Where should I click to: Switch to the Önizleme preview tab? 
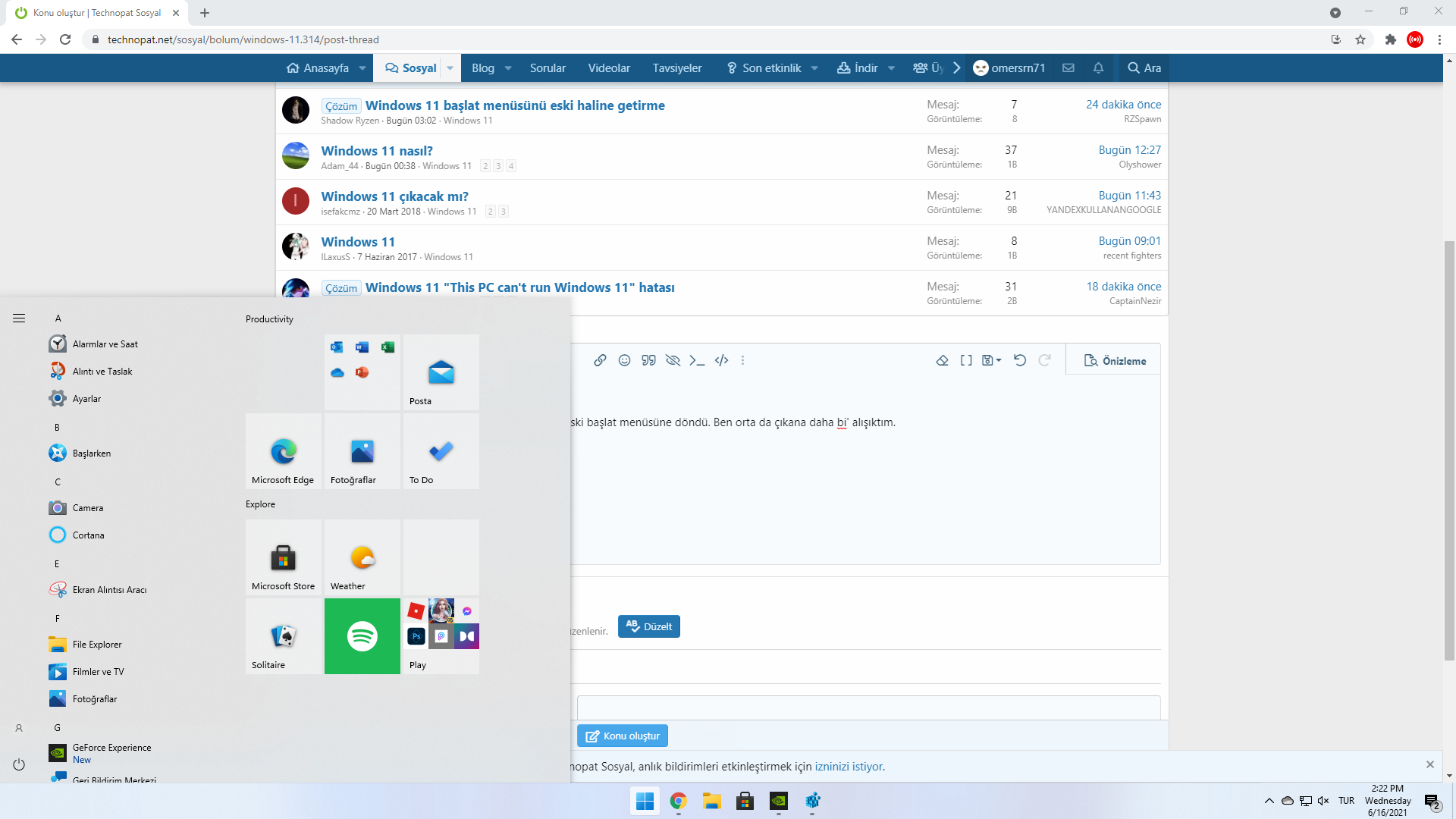(1114, 361)
